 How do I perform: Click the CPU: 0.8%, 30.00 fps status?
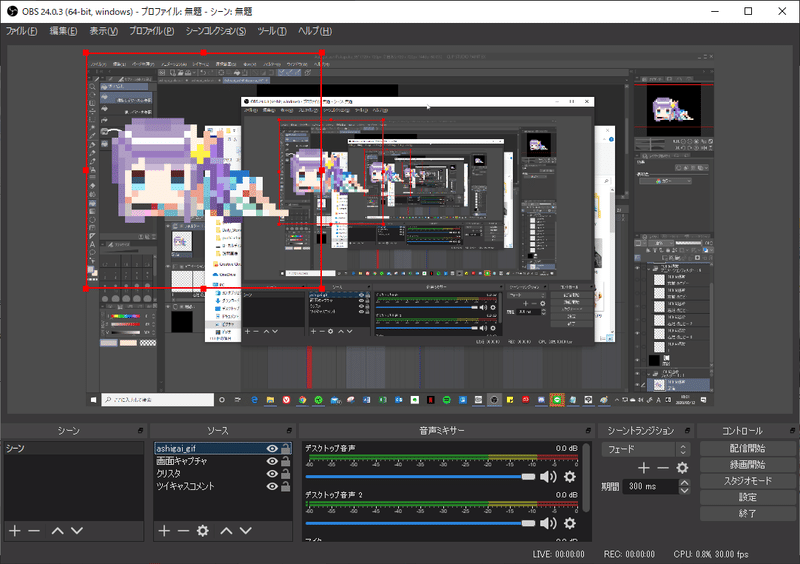click(x=711, y=554)
